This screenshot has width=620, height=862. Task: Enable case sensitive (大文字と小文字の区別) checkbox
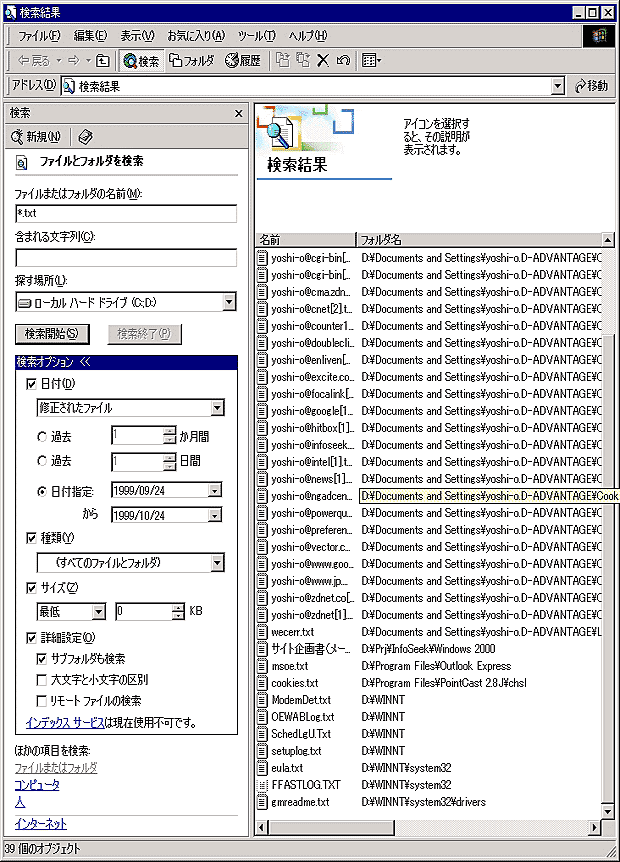[41, 680]
